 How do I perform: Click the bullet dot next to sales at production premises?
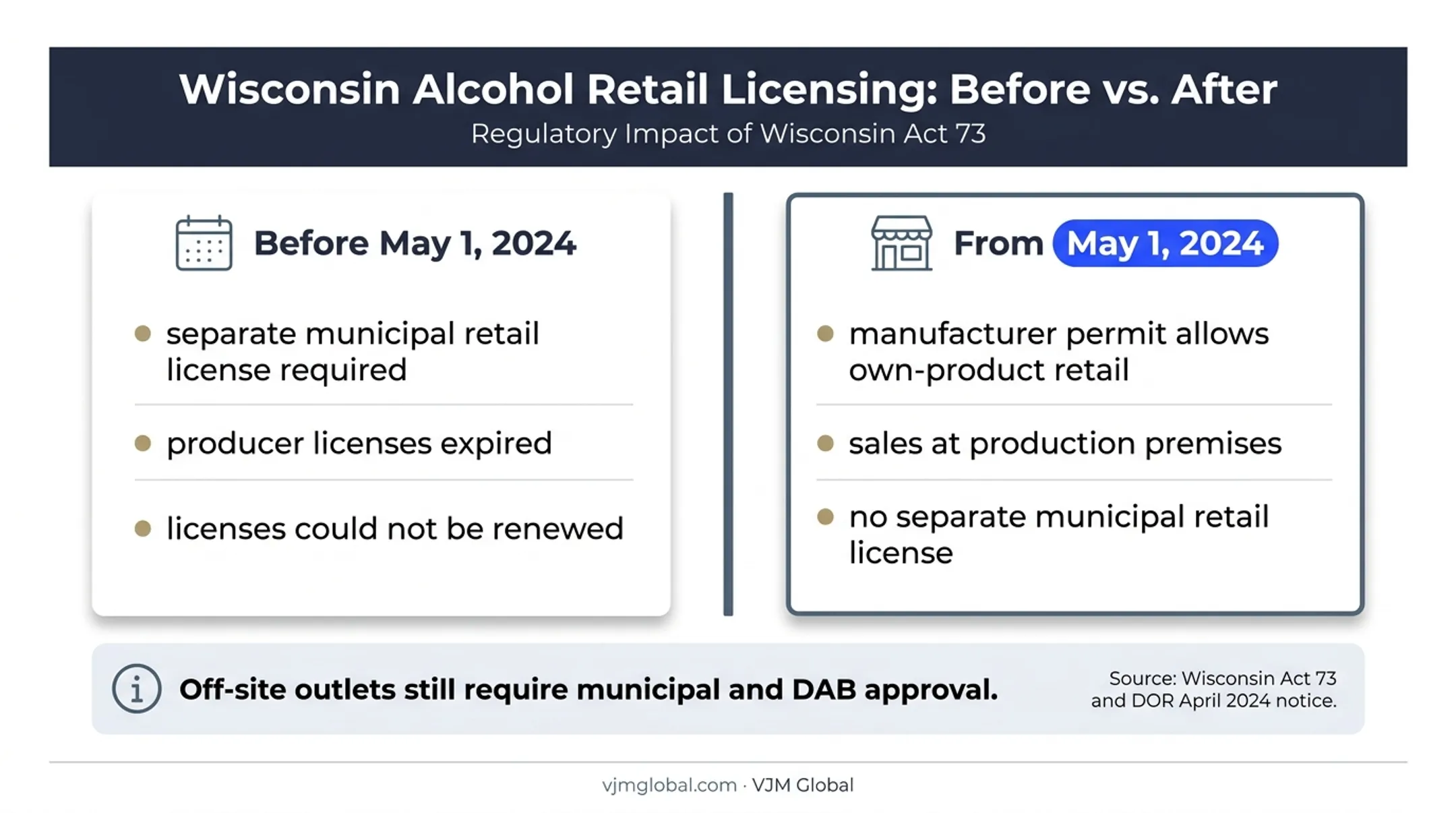(825, 443)
